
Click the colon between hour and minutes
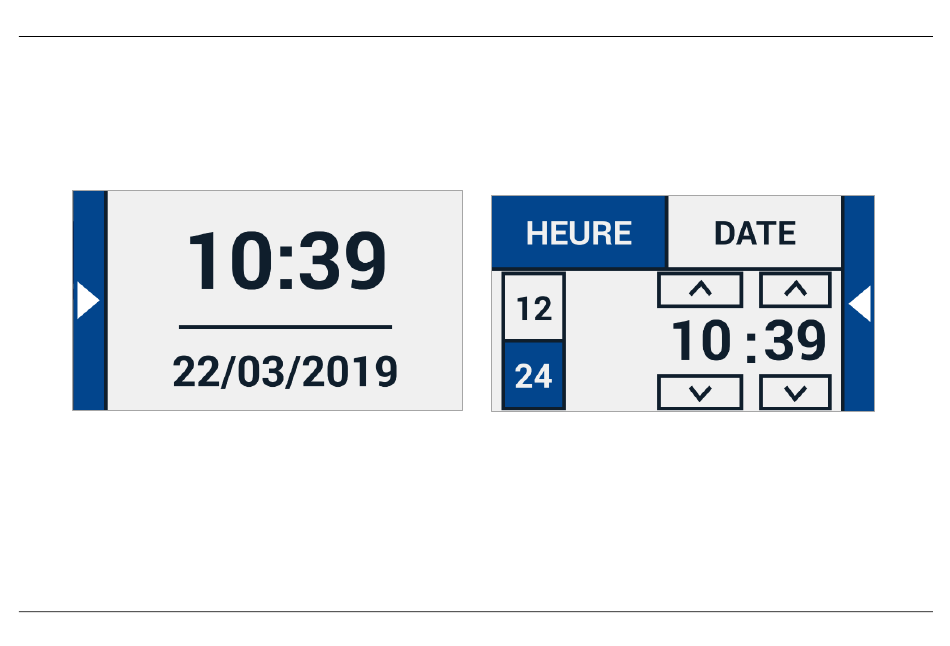pyautogui.click(x=751, y=343)
